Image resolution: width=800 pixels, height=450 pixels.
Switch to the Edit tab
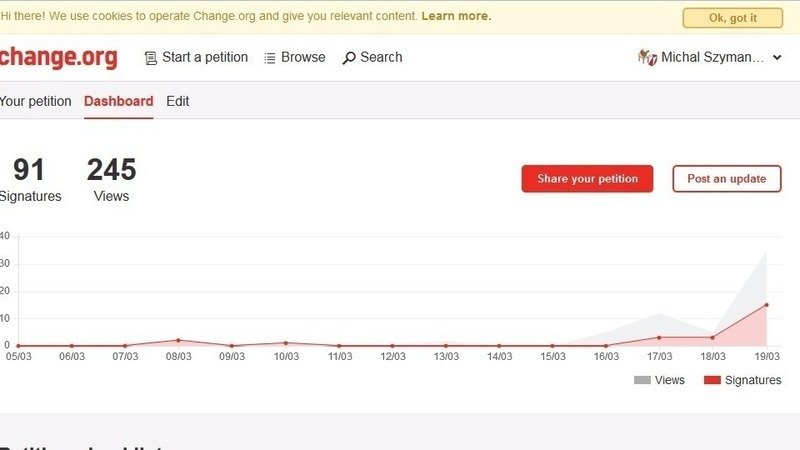(178, 101)
